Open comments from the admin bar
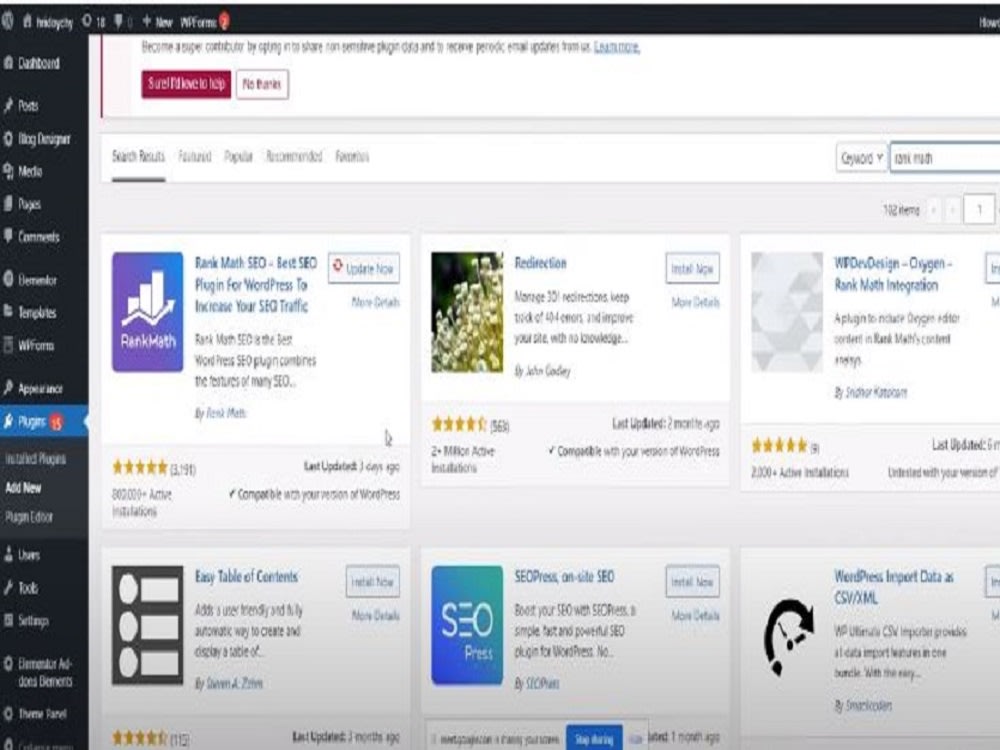 [123, 22]
